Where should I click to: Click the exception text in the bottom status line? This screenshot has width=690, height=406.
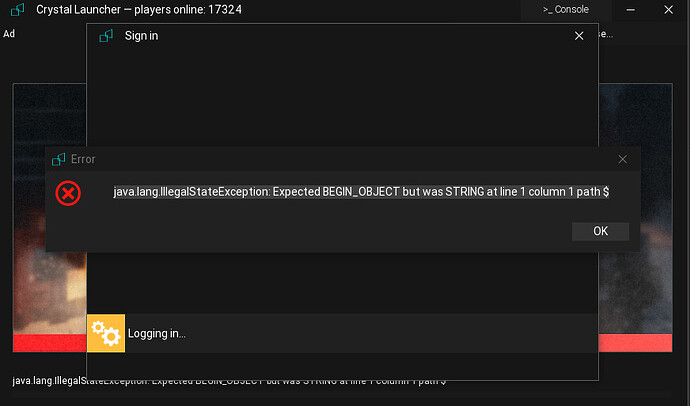coord(230,381)
